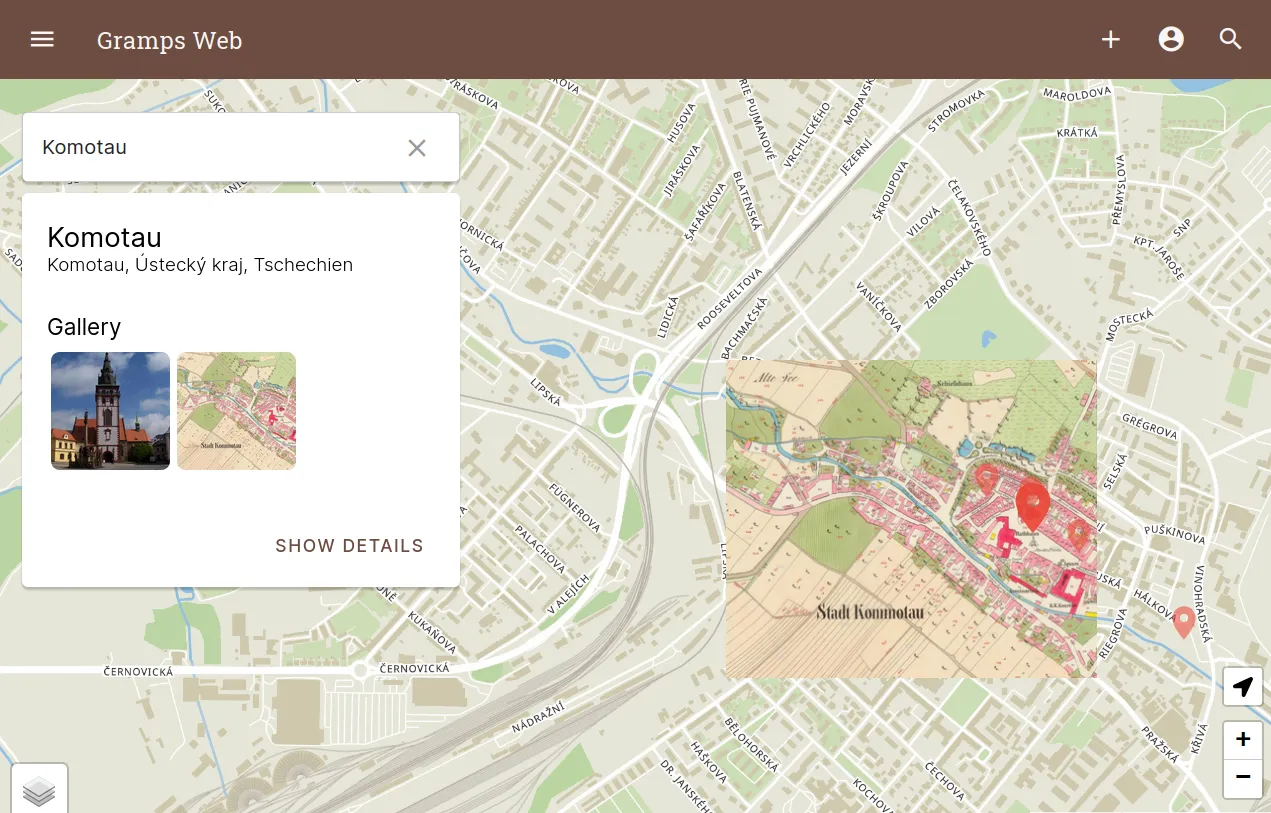This screenshot has height=813, width=1271.
Task: Open the navigation drawer with the hamburger menu
Action: coord(42,39)
